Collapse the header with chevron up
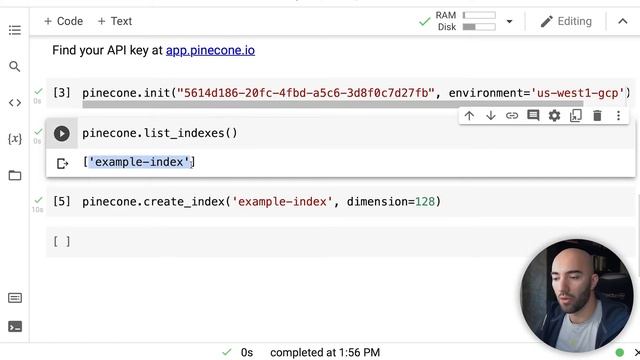The image size is (640, 360). 622,21
